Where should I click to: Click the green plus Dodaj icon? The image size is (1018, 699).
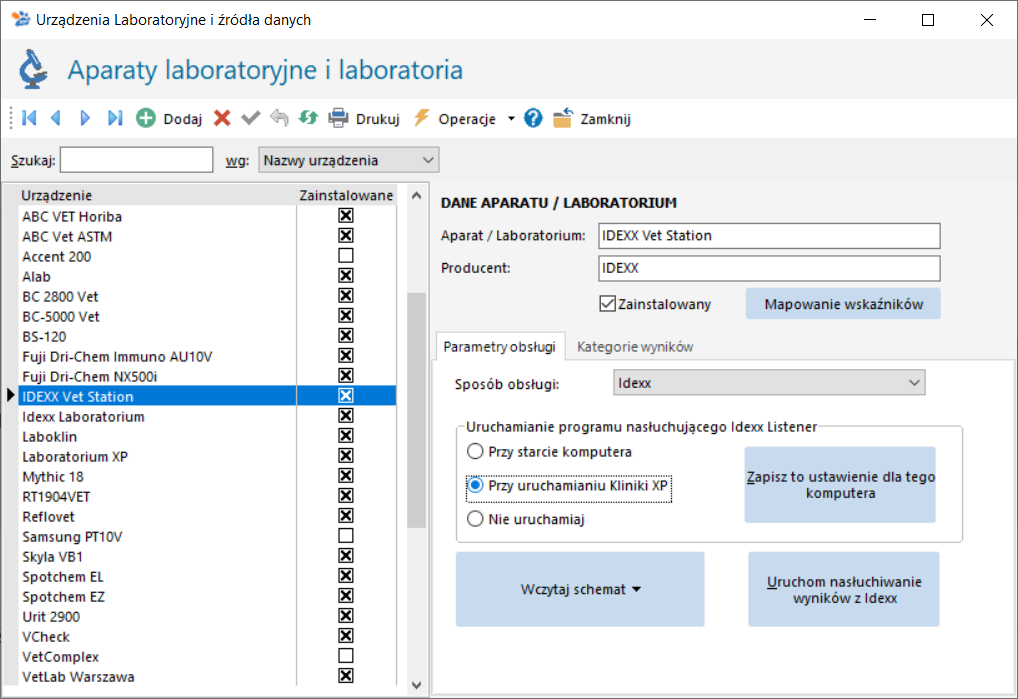145,118
